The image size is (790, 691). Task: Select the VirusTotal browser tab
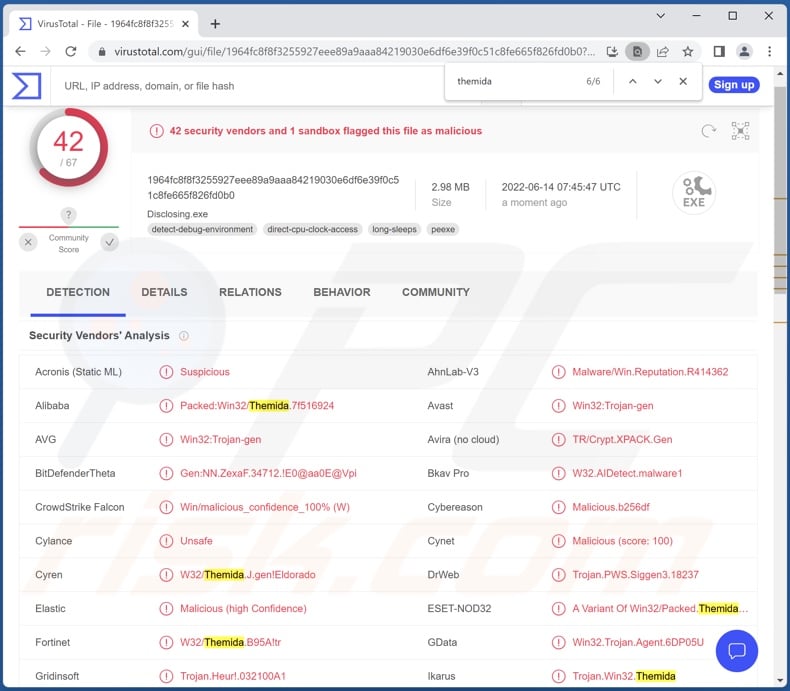(103, 24)
